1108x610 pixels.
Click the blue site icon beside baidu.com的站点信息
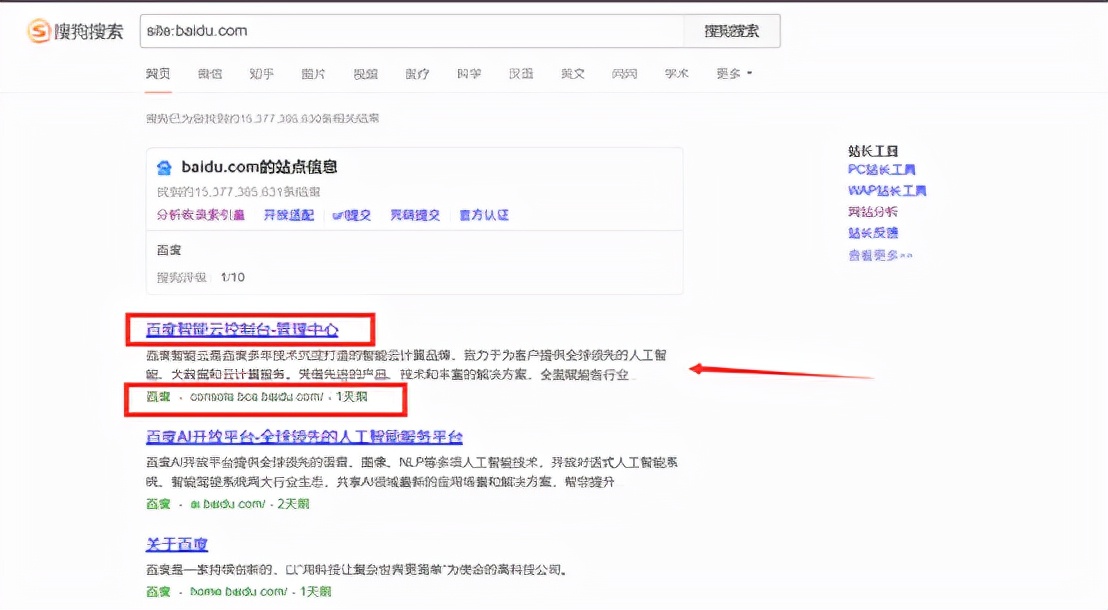[165, 168]
